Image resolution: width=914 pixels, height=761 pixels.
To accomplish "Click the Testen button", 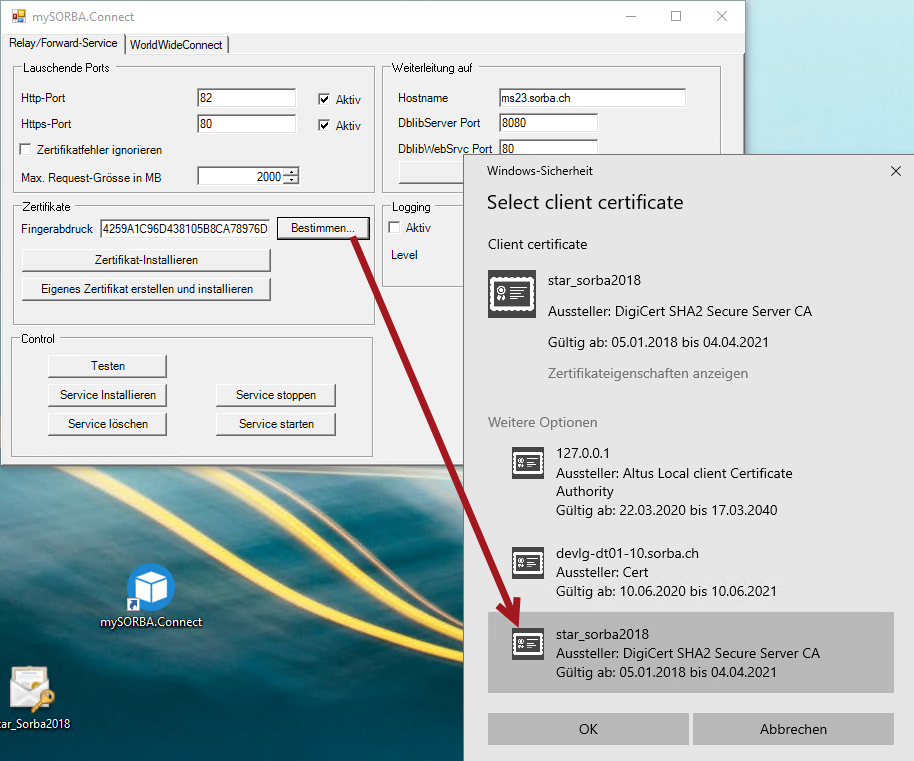I will pos(107,366).
